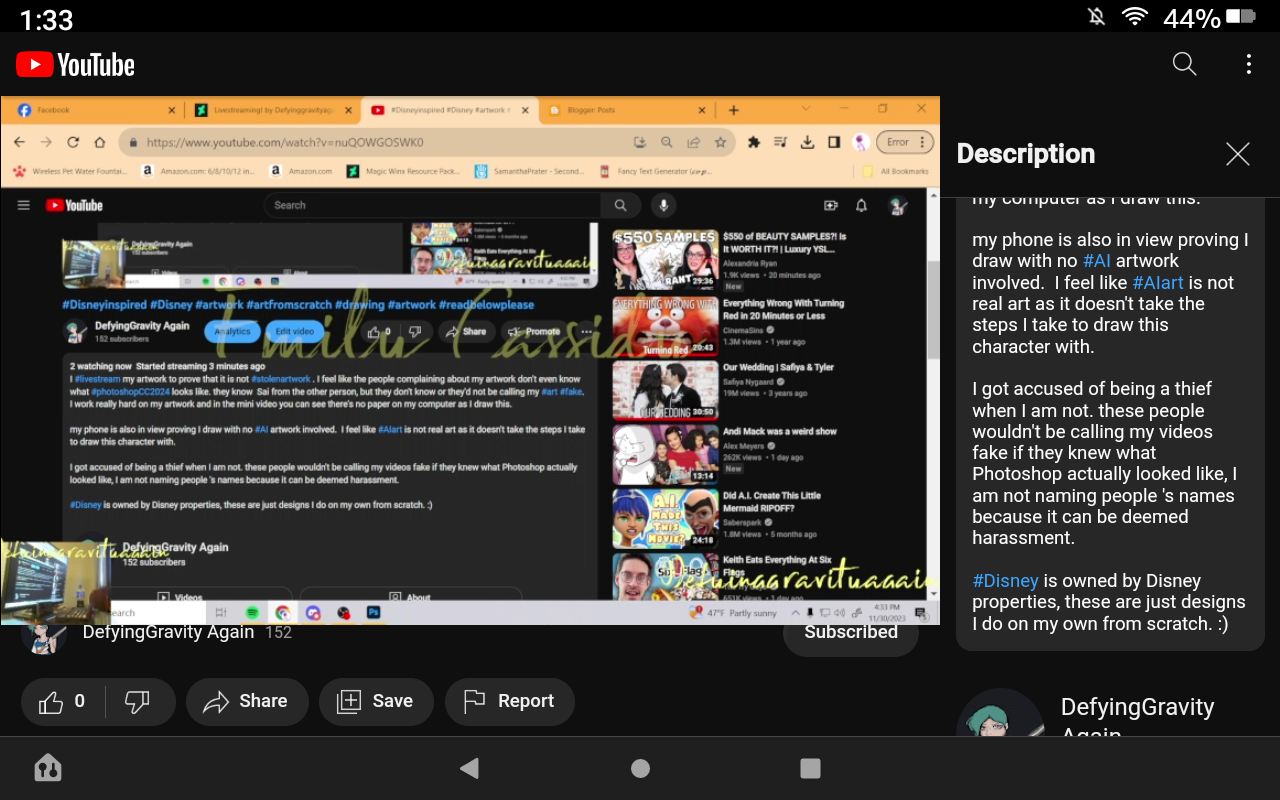The height and width of the screenshot is (800, 1280).
Task: Dislike the video with the thumbs-down button
Action: click(137, 701)
